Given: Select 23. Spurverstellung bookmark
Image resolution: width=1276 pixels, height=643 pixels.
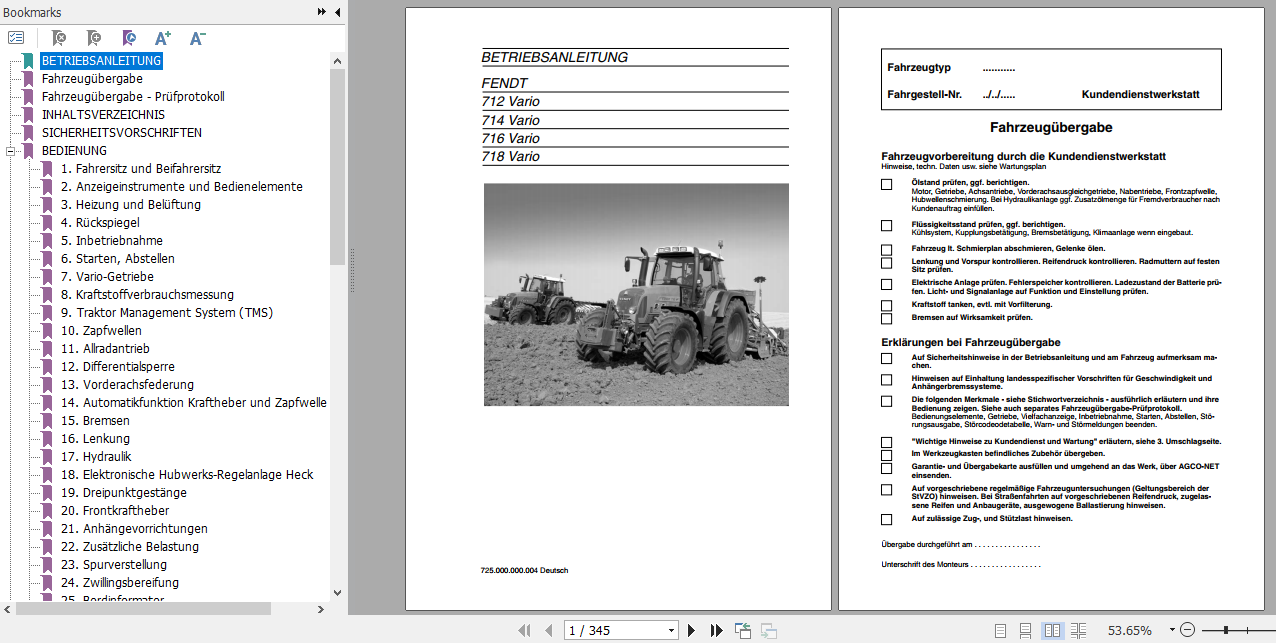Looking at the screenshot, I should tap(114, 565).
